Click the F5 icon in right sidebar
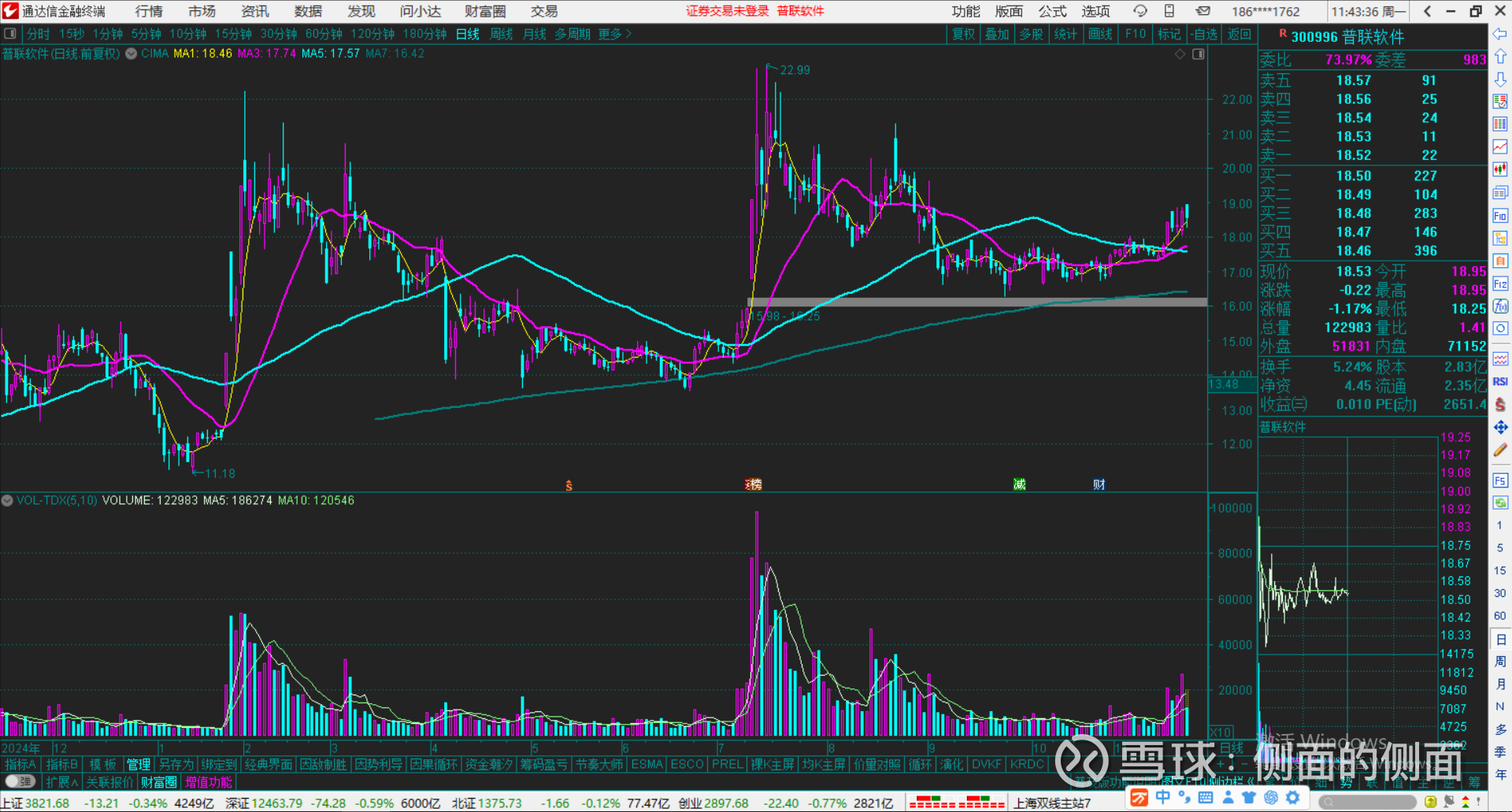The image size is (1512, 812). click(x=1500, y=480)
